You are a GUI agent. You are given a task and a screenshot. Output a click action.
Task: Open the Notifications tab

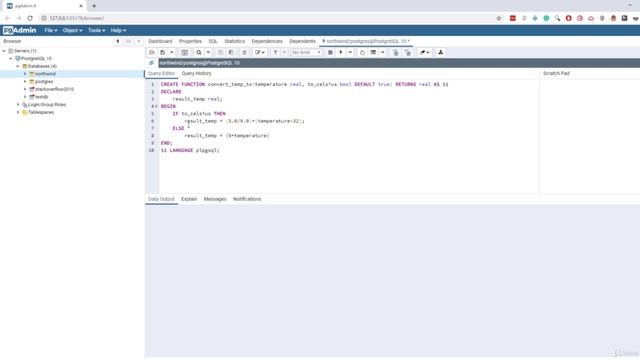click(247, 199)
